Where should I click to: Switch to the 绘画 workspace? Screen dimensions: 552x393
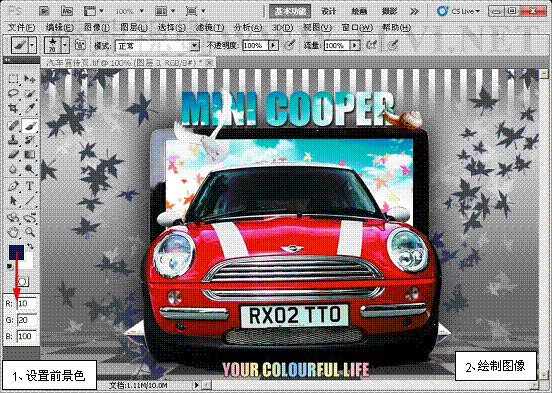point(359,11)
